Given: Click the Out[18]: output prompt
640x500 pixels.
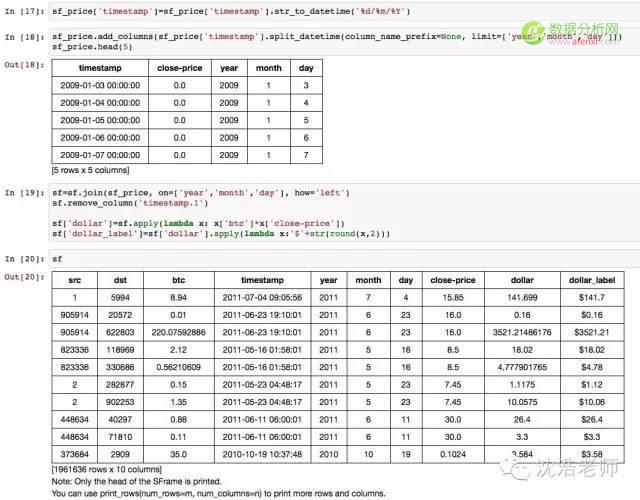Looking at the screenshot, I should [24, 65].
